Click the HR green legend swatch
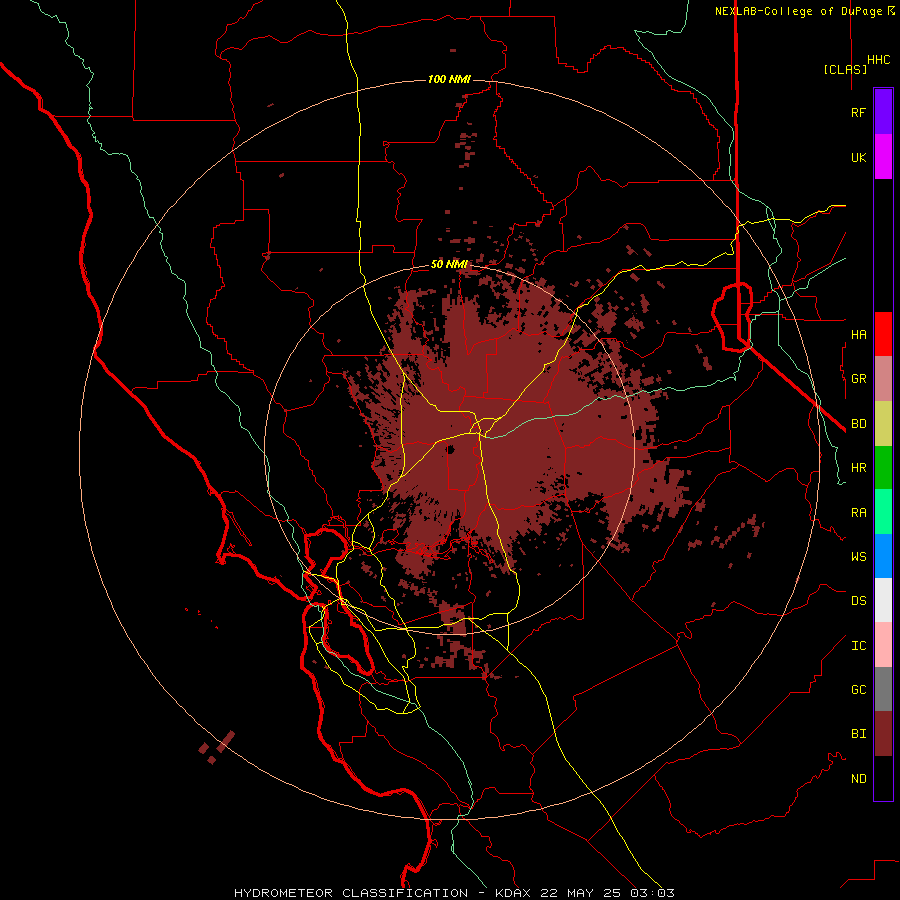Image resolution: width=900 pixels, height=900 pixels. 883,468
